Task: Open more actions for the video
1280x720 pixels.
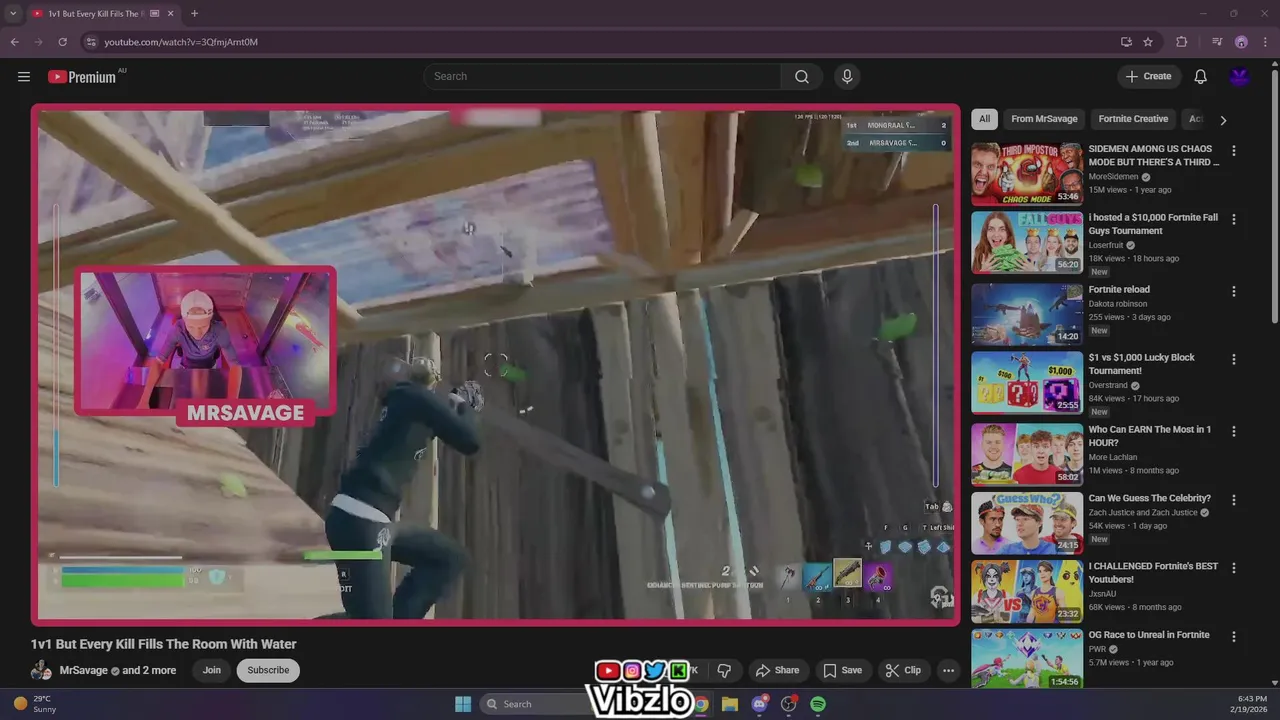Action: click(948, 670)
